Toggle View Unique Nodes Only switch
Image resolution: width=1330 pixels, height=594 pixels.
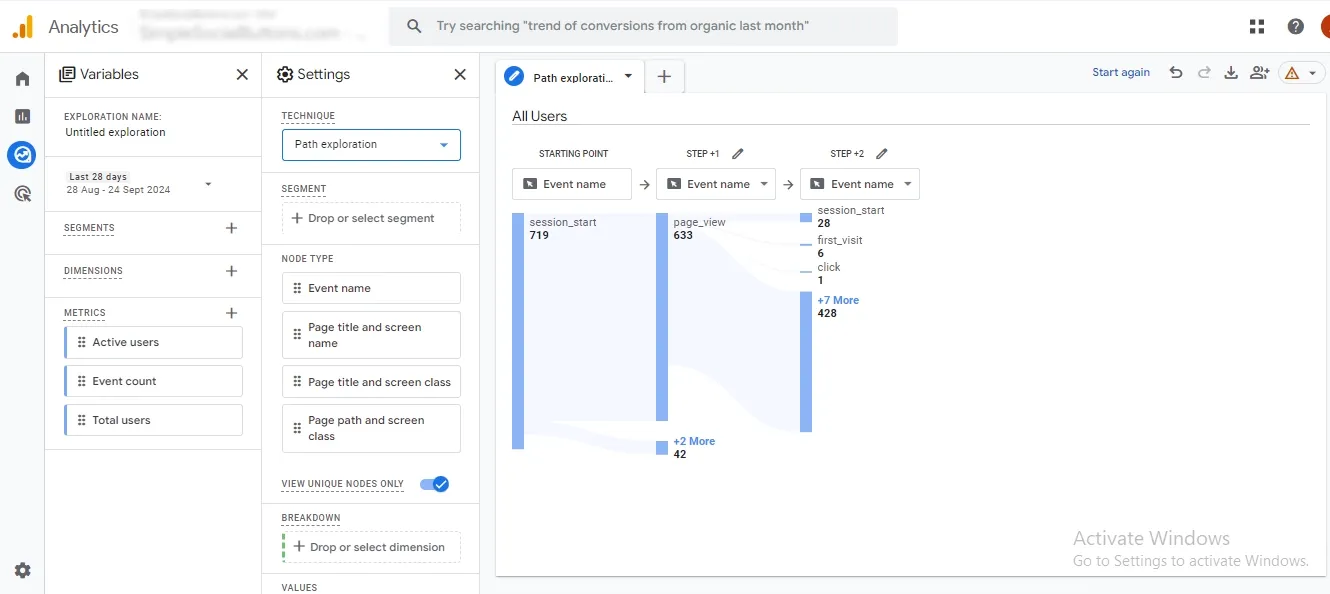tap(435, 484)
